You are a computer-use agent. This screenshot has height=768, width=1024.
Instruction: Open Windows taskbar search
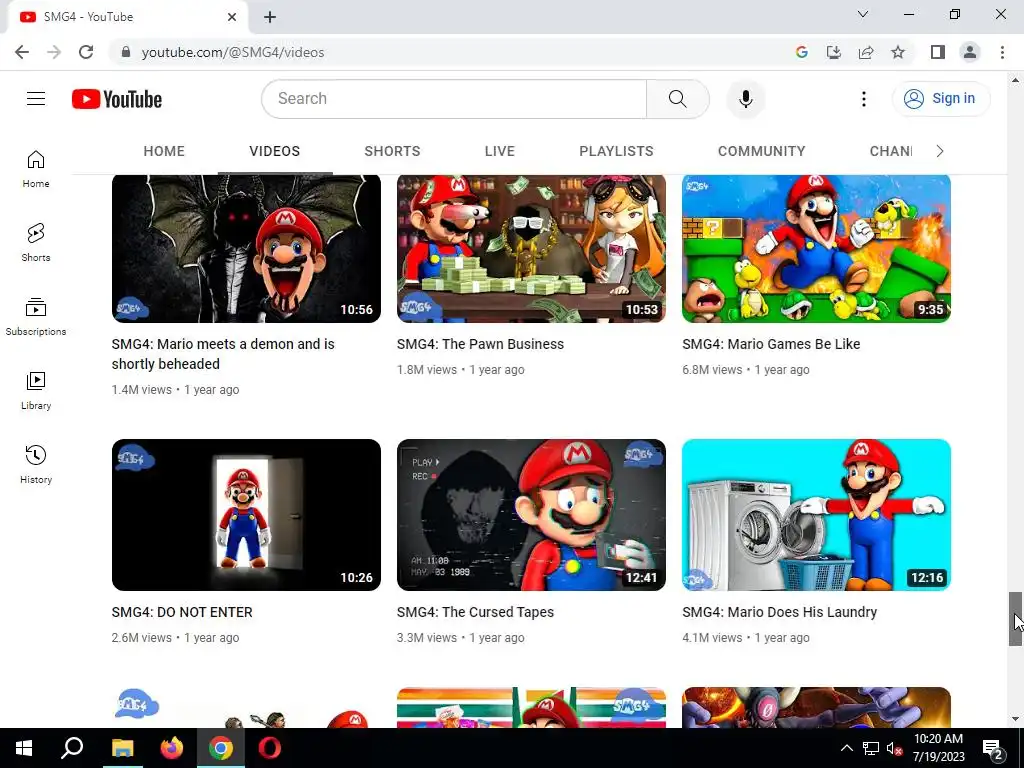click(72, 748)
